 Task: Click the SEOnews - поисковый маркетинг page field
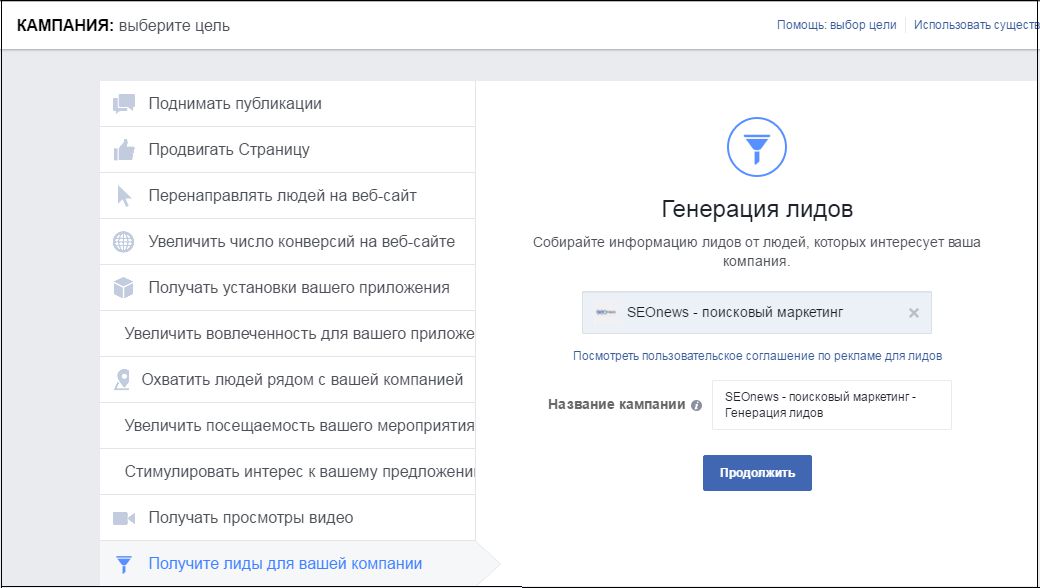pyautogui.click(x=757, y=312)
